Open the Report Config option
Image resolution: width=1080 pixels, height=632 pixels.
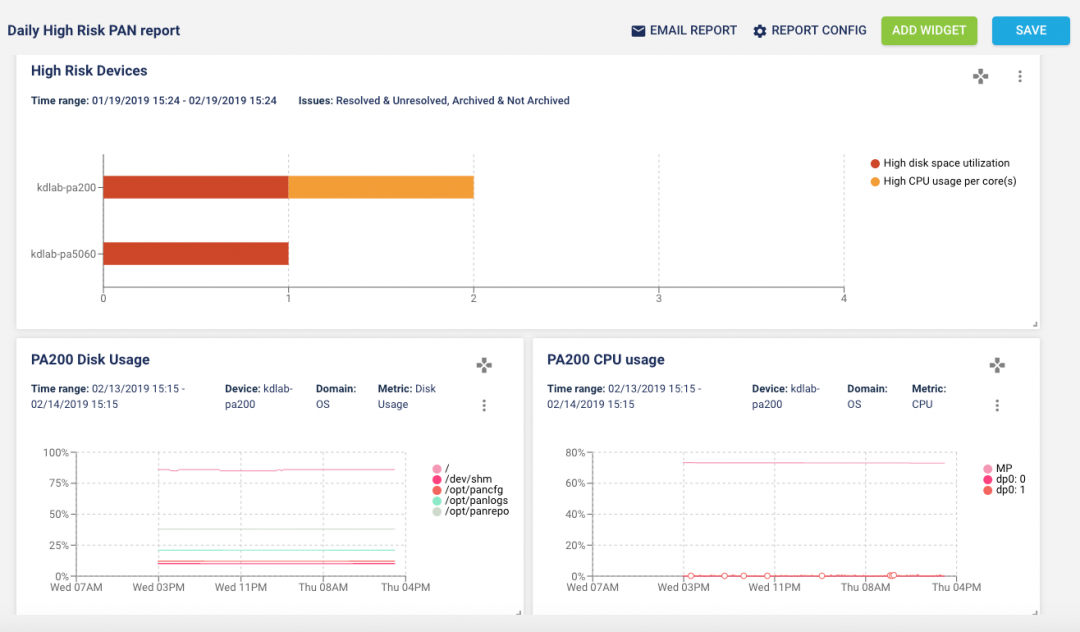pyautogui.click(x=818, y=31)
